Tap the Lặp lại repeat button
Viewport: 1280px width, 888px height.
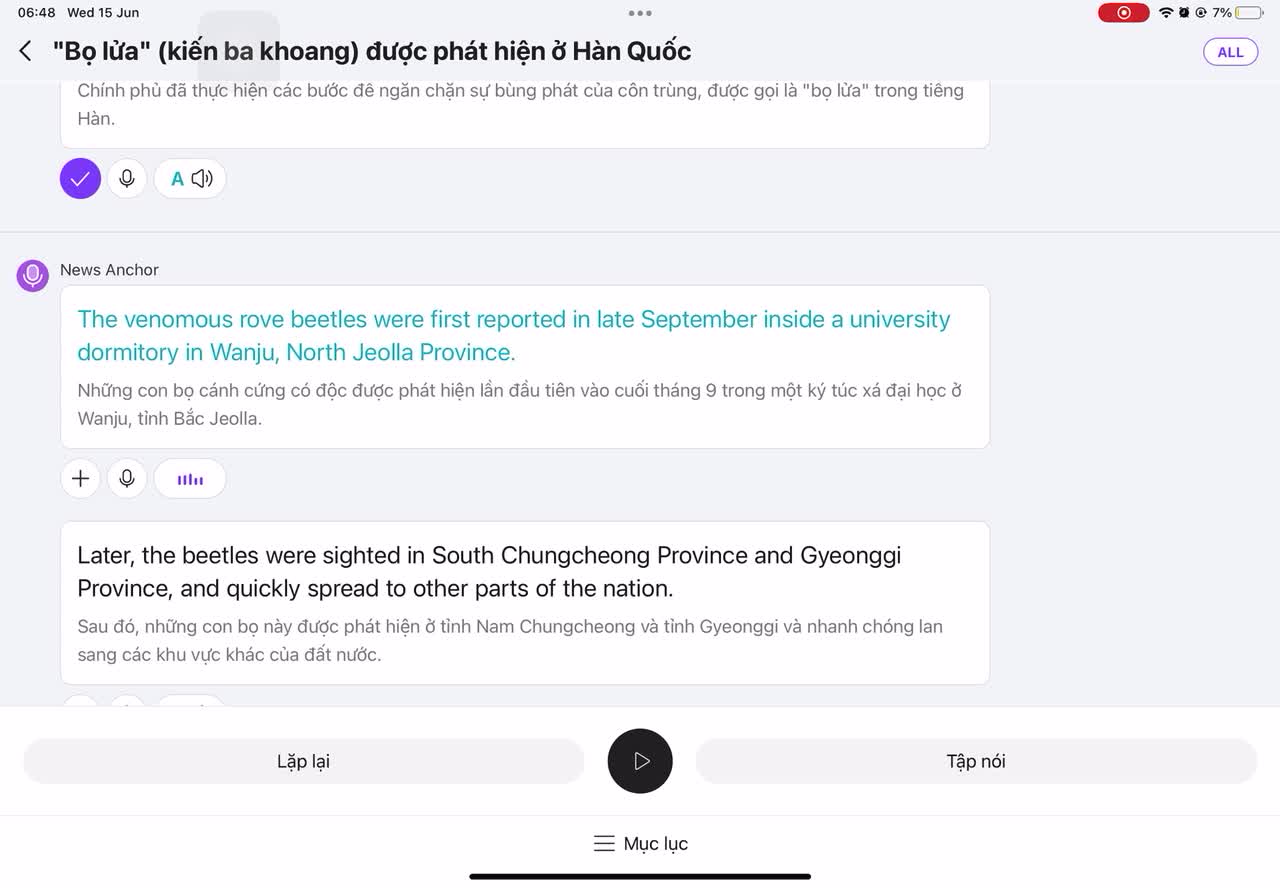click(303, 762)
